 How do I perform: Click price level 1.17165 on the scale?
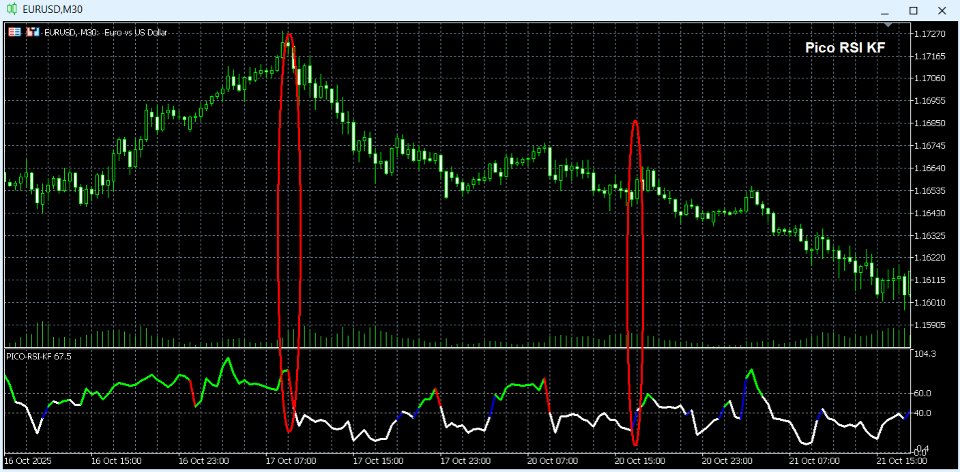tap(929, 56)
